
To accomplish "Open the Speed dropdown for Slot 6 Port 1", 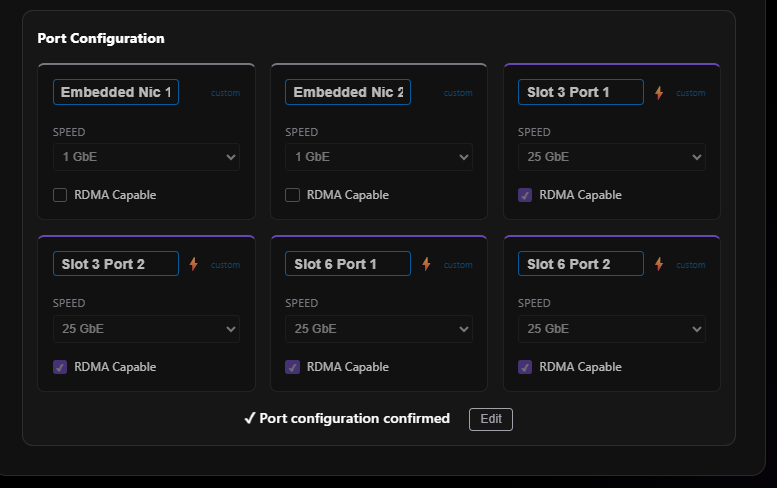I will pos(378,329).
